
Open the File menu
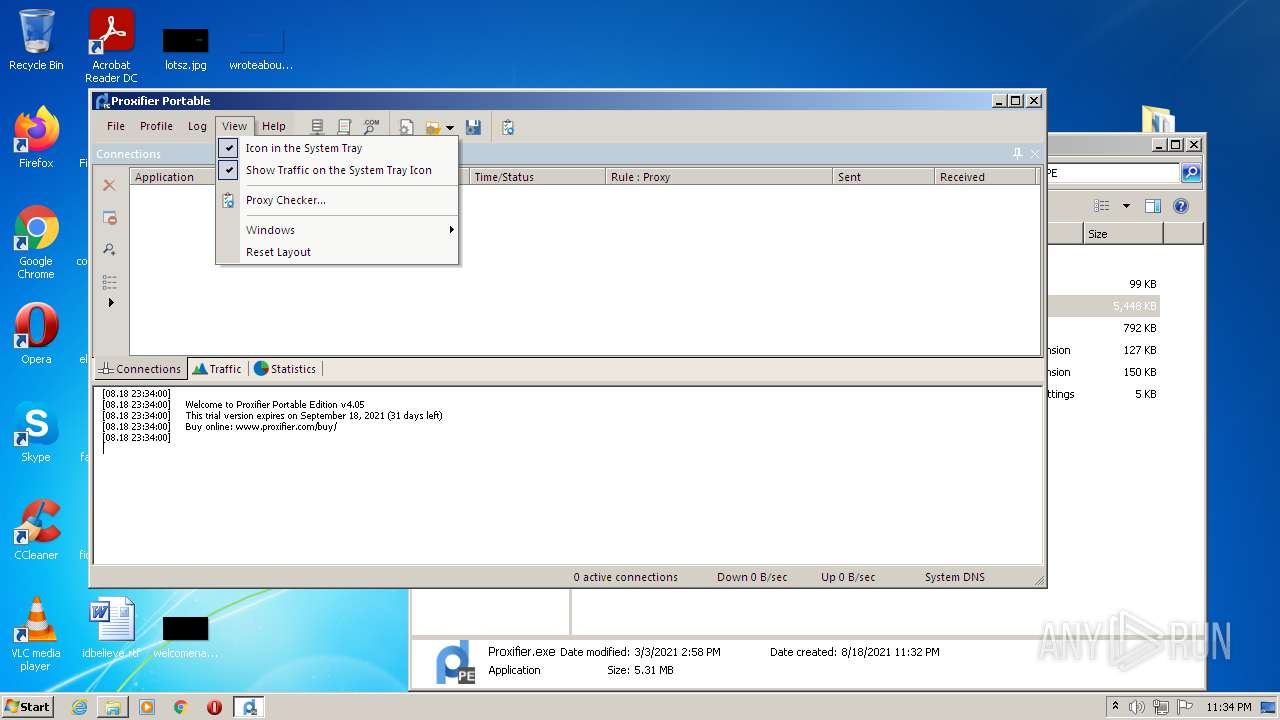(x=116, y=126)
